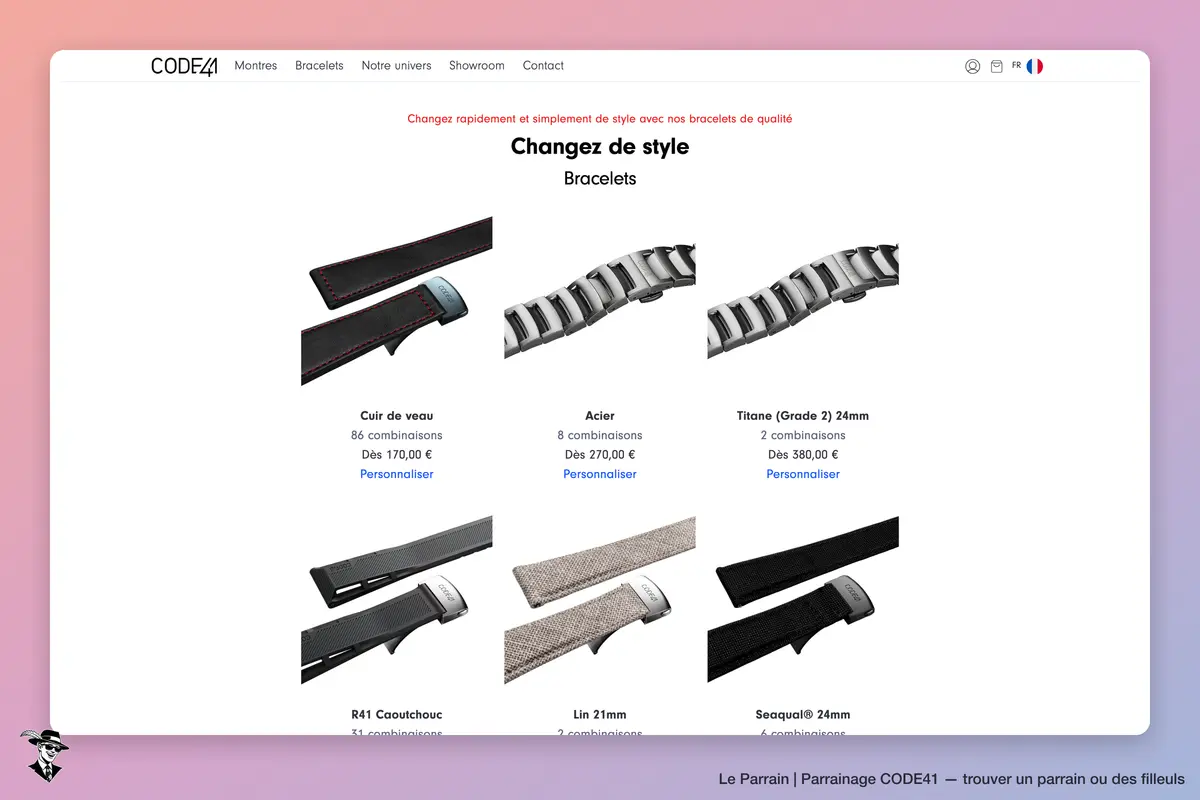Click the Dès 270,00 € price
This screenshot has width=1200, height=800.
[x=600, y=454]
